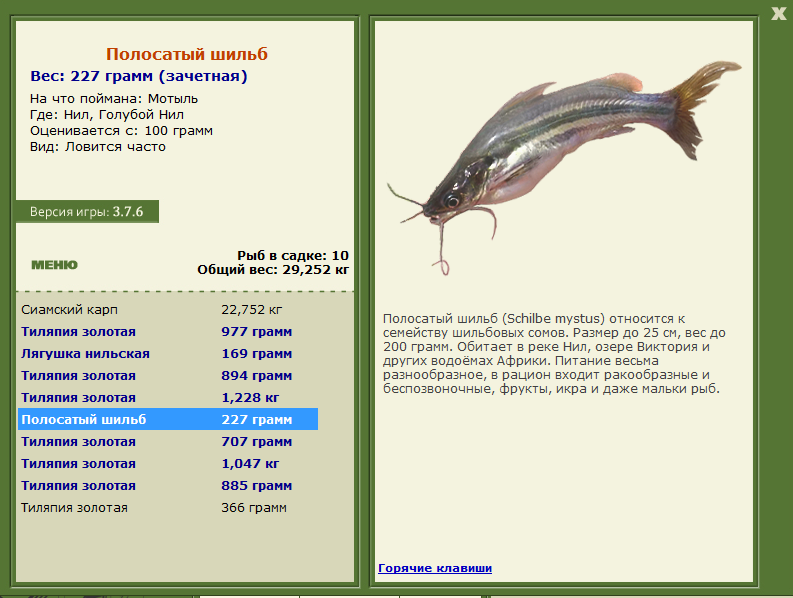The image size is (793, 598).
Task: Click highlighted Полосатый шильб 227 грамм row
Action: [x=168, y=419]
